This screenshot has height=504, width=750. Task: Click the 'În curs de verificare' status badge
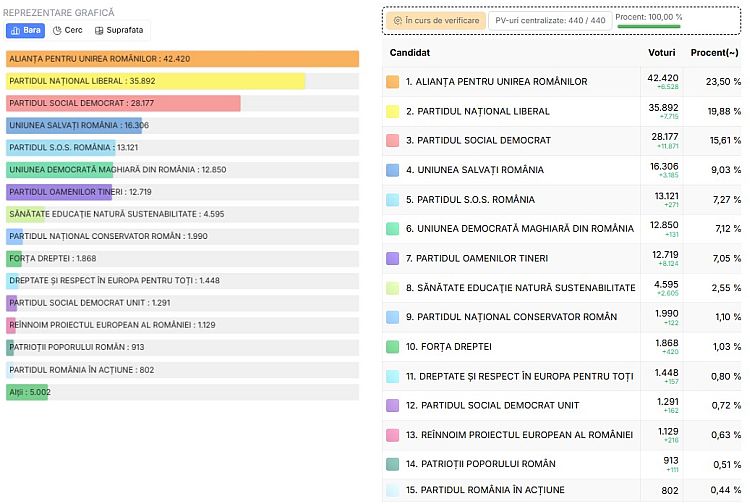pyautogui.click(x=436, y=21)
